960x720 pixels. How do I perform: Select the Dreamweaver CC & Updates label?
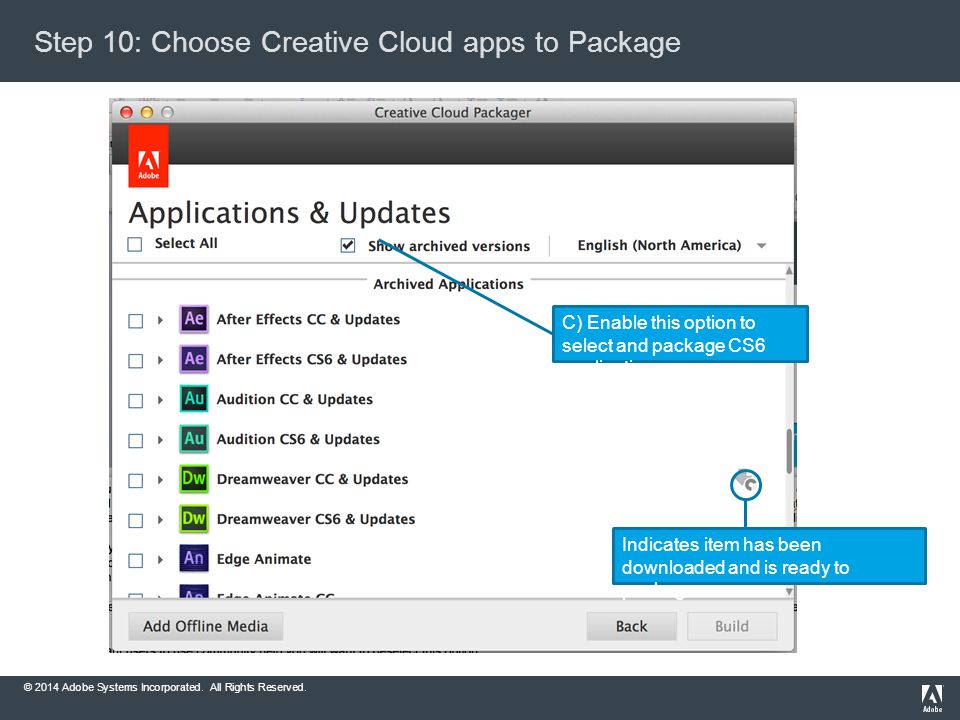pyautogui.click(x=312, y=479)
